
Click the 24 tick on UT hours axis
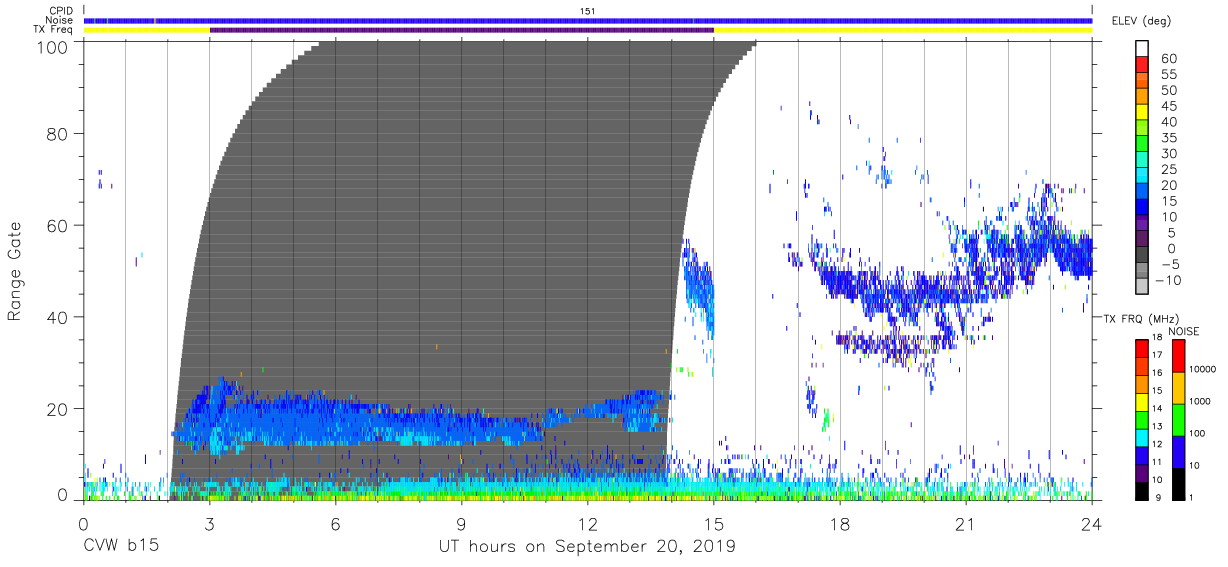click(x=1091, y=523)
